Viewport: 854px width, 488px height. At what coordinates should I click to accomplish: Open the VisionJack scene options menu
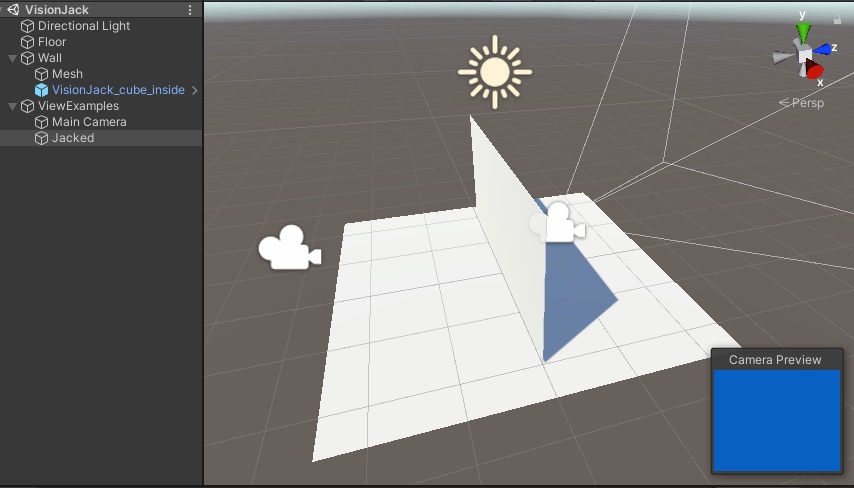pos(190,10)
